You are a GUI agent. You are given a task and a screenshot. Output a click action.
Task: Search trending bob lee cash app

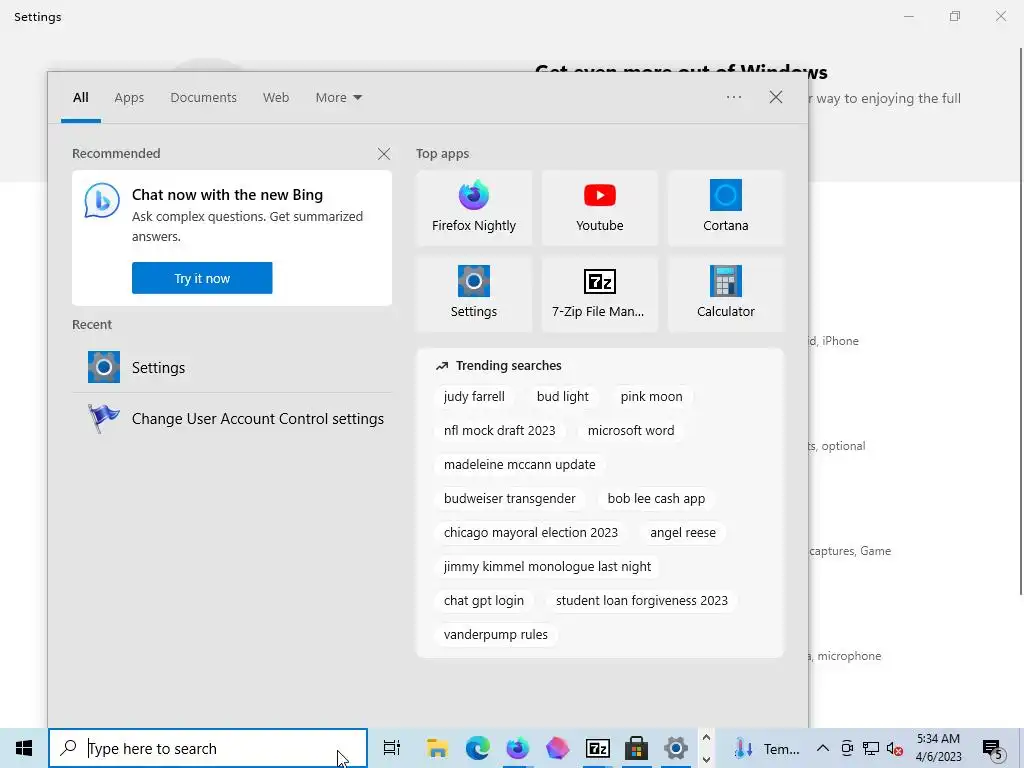(x=656, y=498)
